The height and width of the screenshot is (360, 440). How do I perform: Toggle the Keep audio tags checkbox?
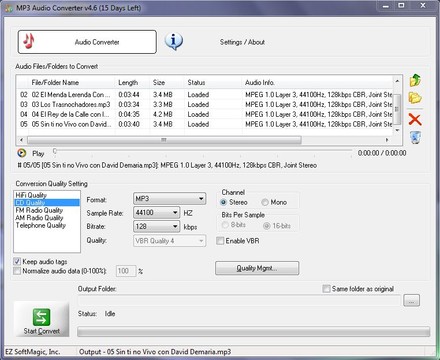coord(17,261)
